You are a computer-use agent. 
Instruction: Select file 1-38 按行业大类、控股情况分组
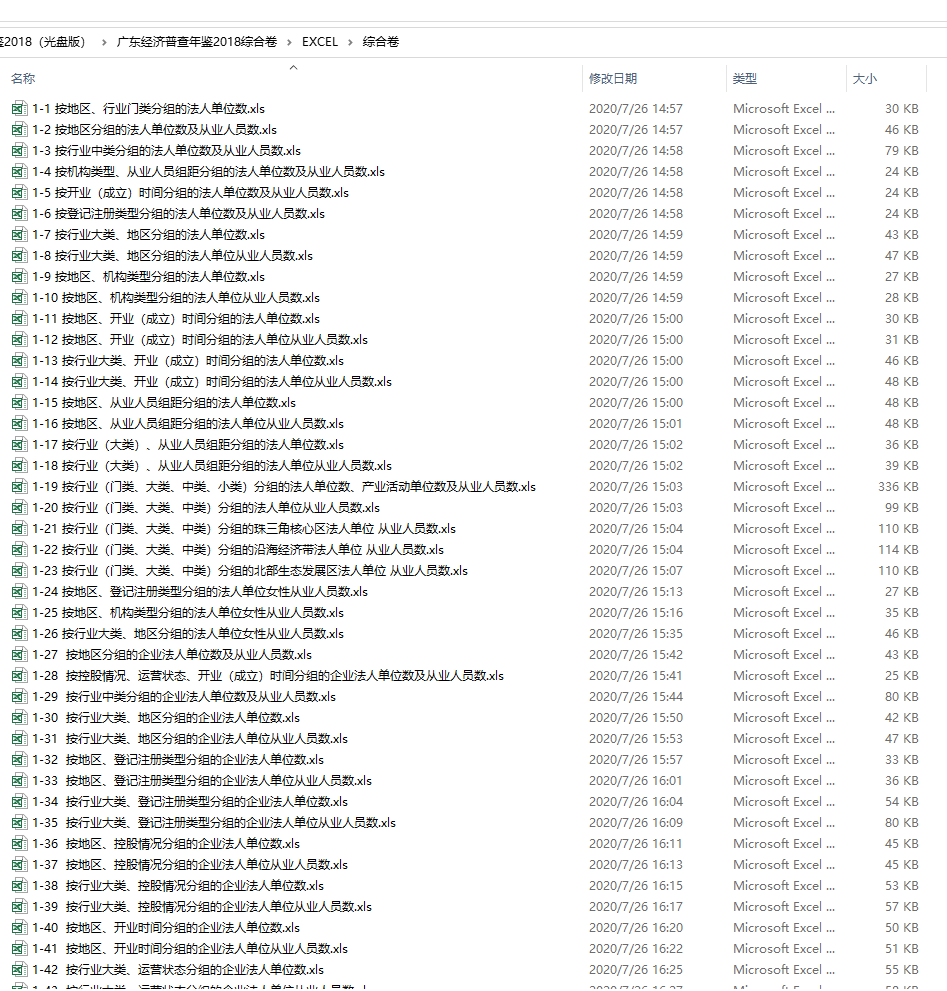coord(178,886)
